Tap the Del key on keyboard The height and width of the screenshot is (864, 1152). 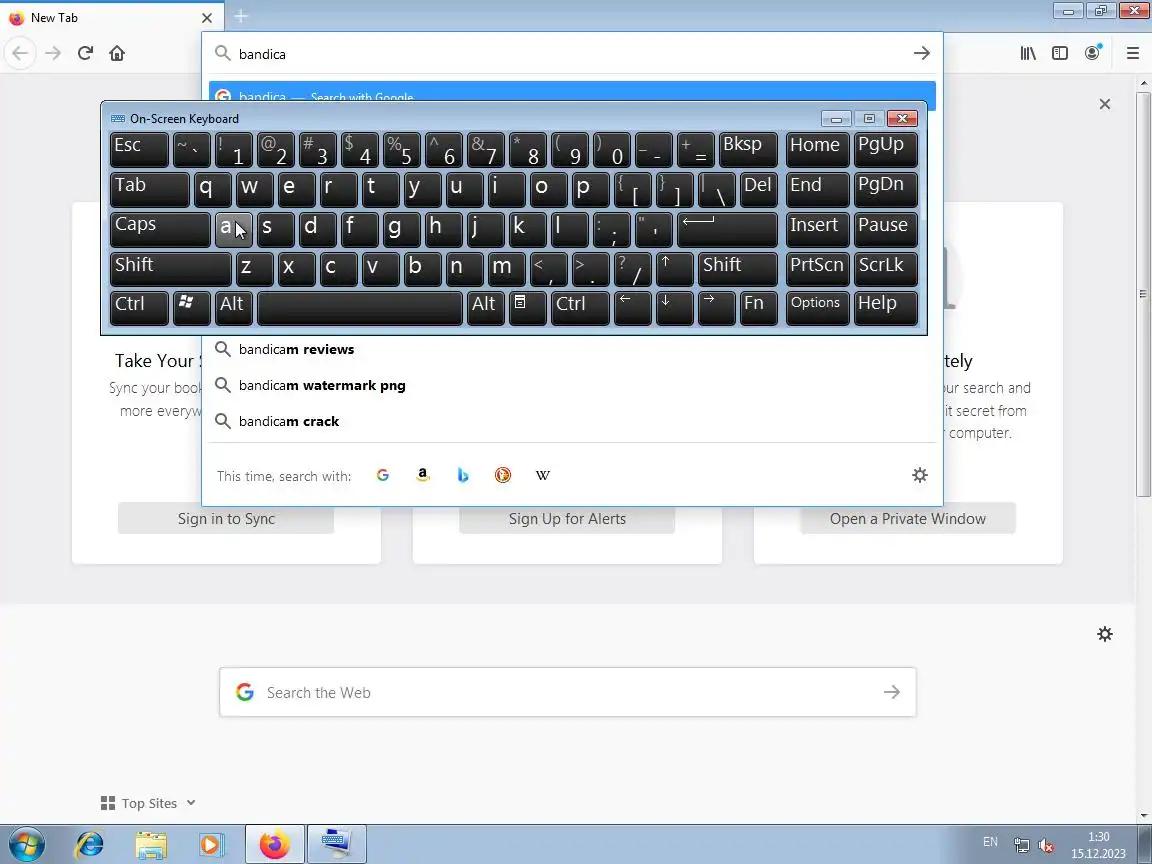tap(758, 190)
